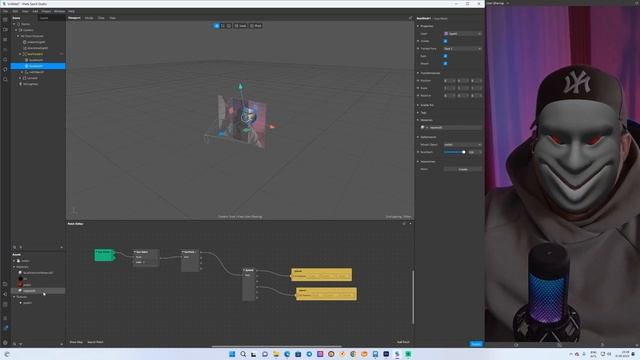
Task: Open the File menu
Action: pyautogui.click(x=5, y=11)
